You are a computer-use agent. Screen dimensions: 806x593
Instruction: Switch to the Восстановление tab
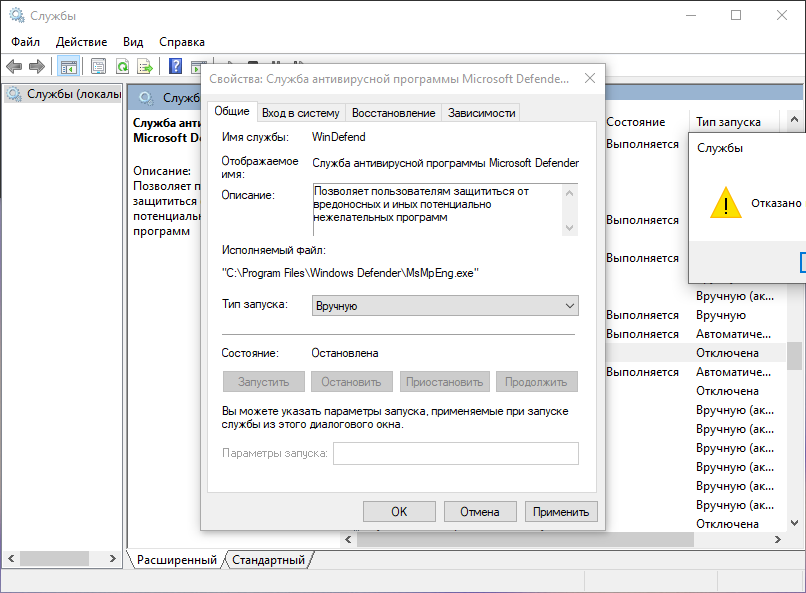393,113
